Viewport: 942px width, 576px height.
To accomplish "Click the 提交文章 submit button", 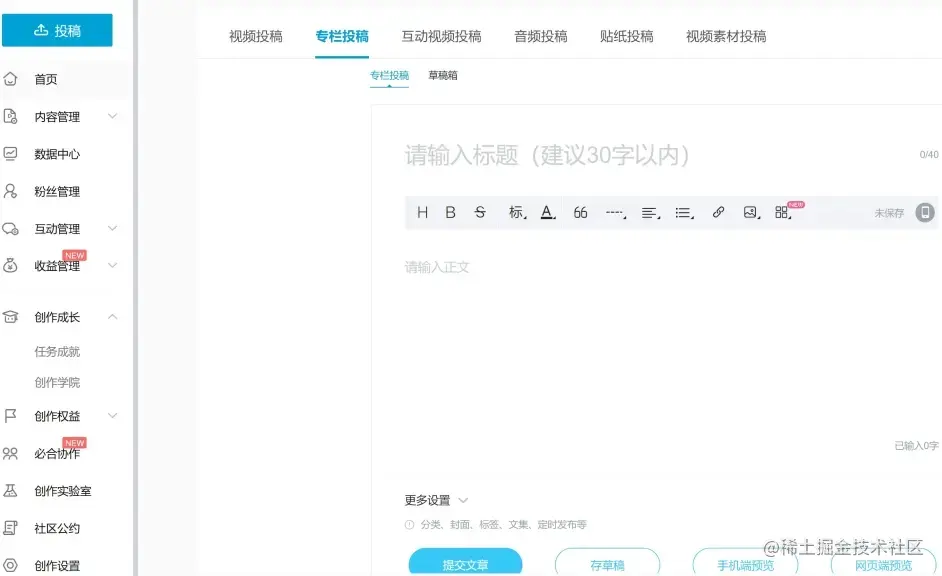I will tap(465, 563).
